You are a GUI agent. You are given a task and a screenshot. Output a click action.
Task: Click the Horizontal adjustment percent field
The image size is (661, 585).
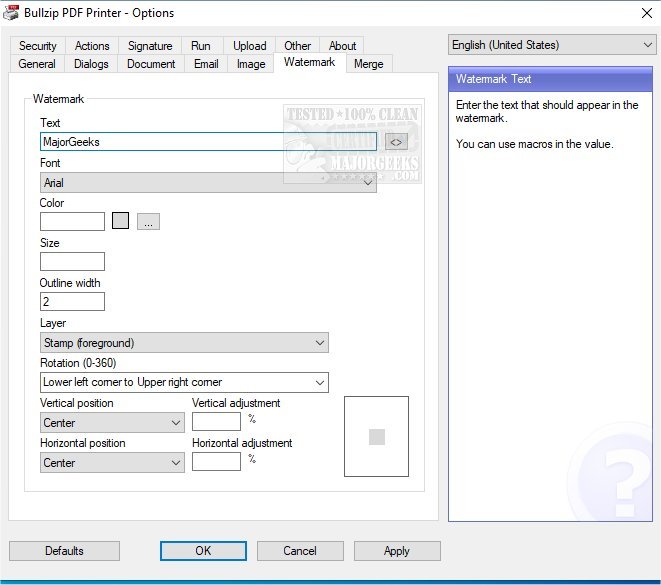pyautogui.click(x=216, y=462)
